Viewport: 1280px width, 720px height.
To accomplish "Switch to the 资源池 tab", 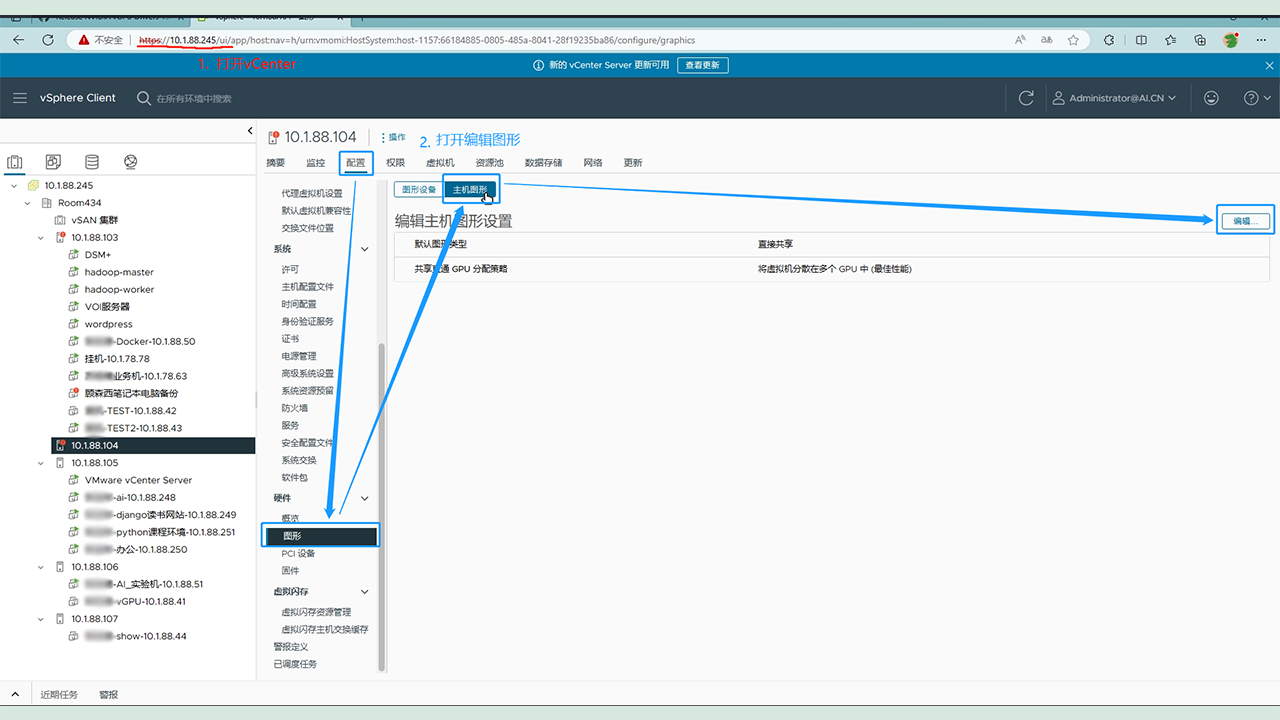I will [490, 163].
